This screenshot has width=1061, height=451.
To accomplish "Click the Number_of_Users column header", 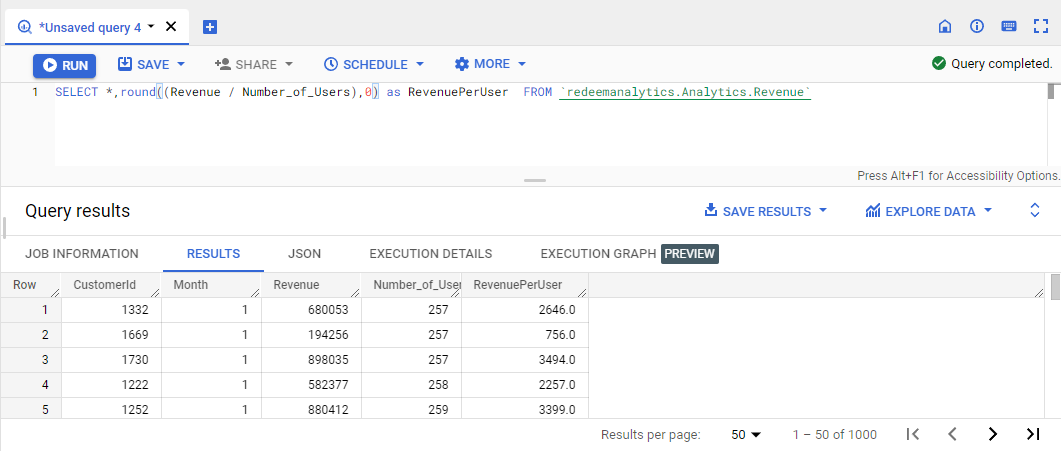I will [411, 285].
